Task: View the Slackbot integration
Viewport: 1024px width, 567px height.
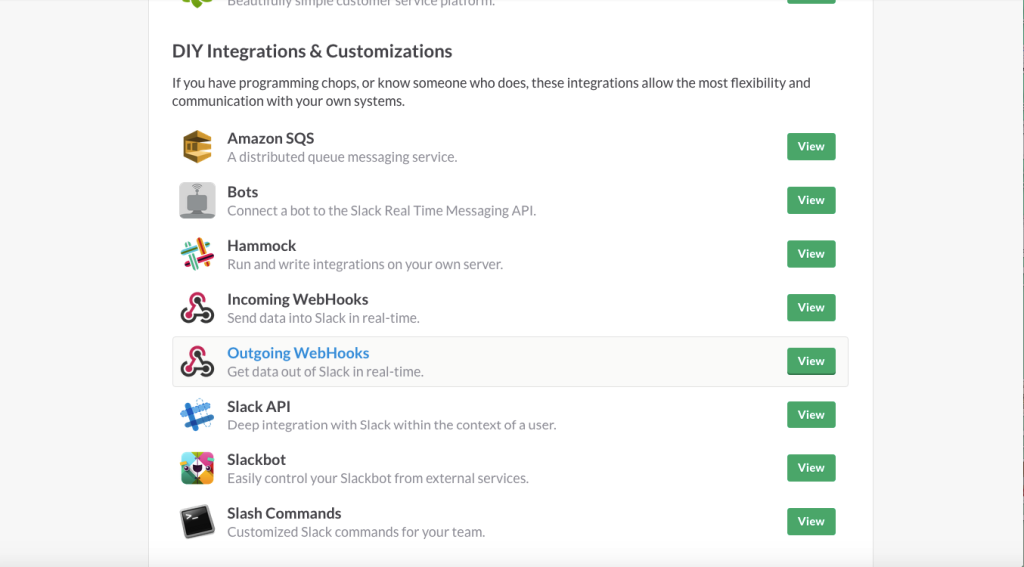Action: pos(811,468)
